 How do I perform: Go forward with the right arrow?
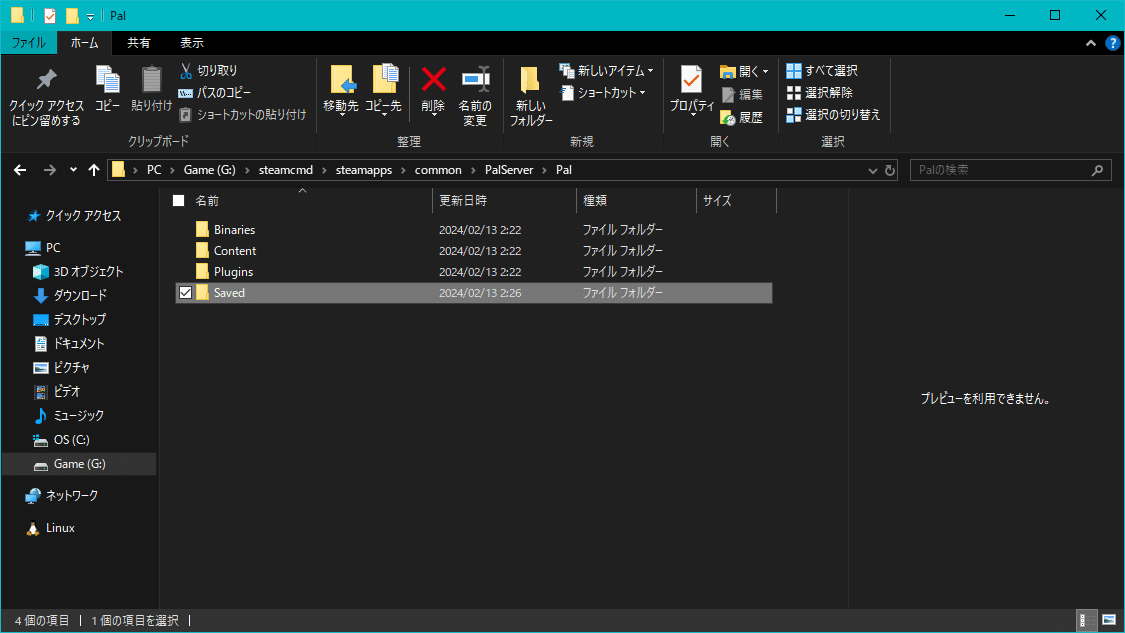[50, 170]
